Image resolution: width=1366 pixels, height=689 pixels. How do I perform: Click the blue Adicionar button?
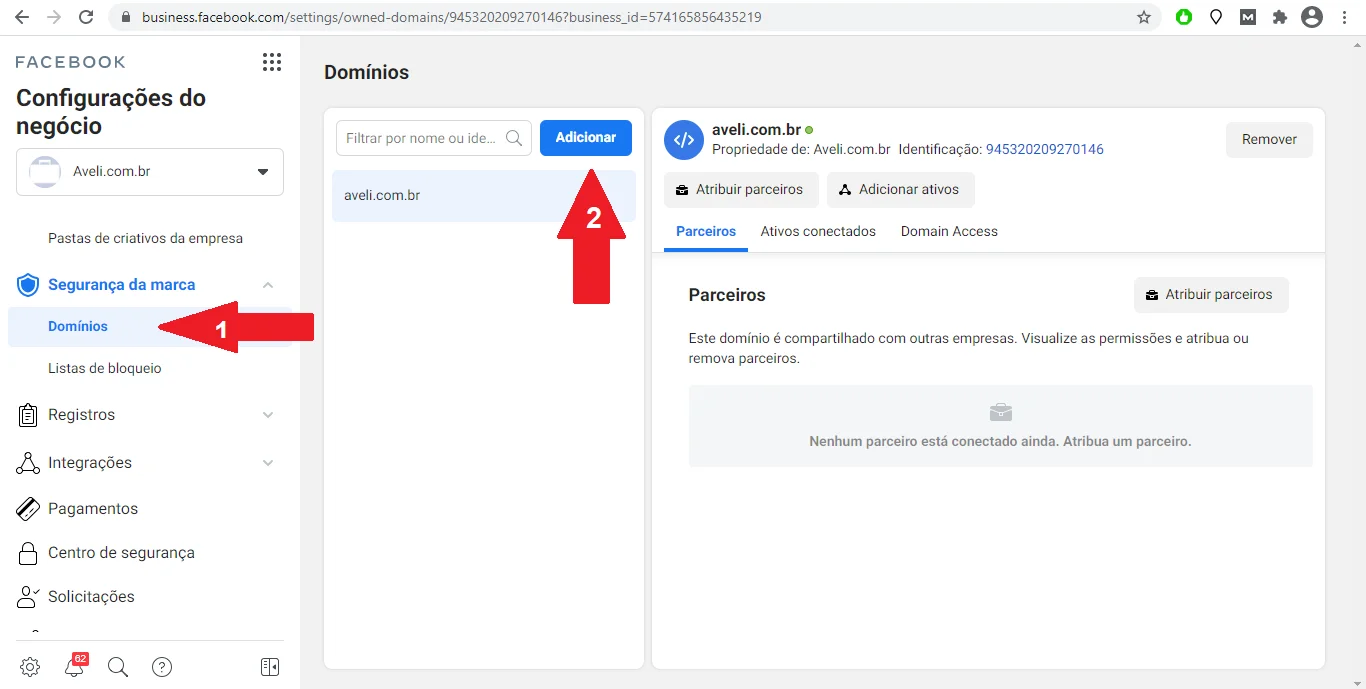pyautogui.click(x=586, y=138)
